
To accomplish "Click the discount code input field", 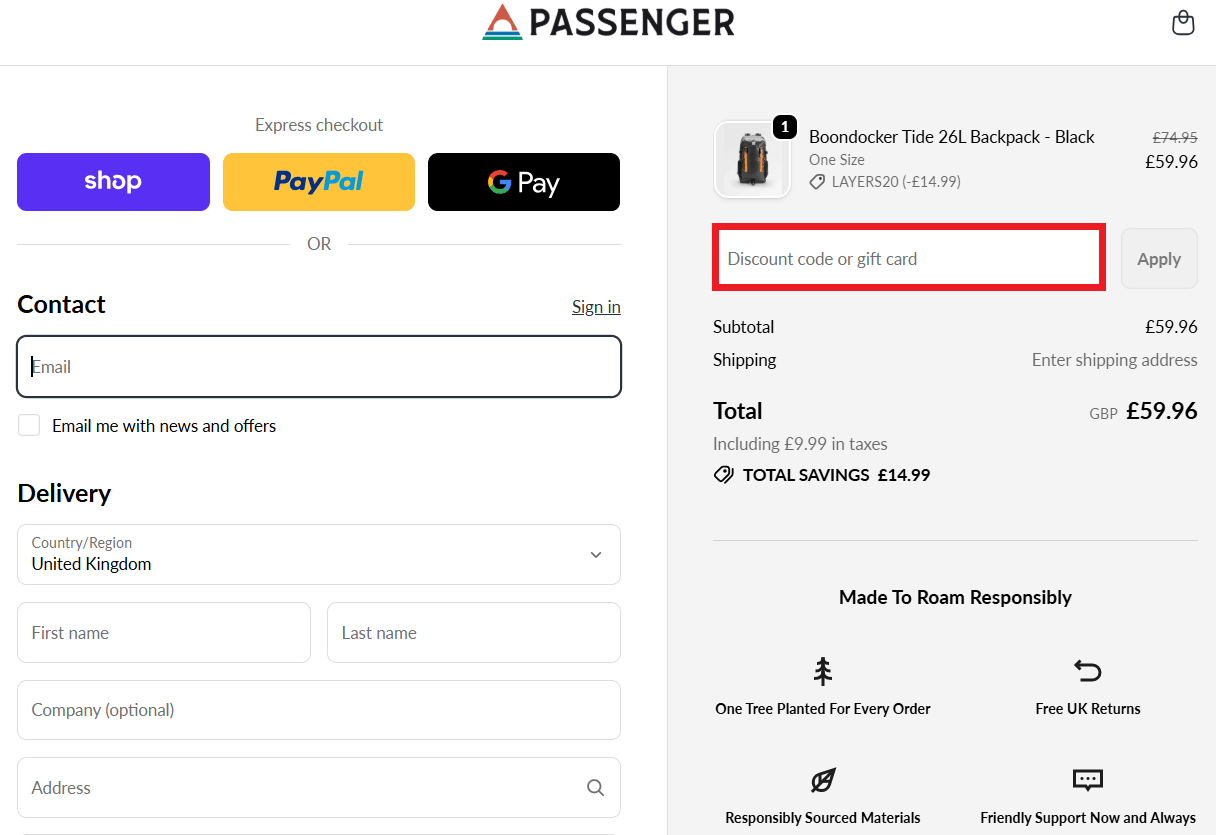I will [x=908, y=257].
